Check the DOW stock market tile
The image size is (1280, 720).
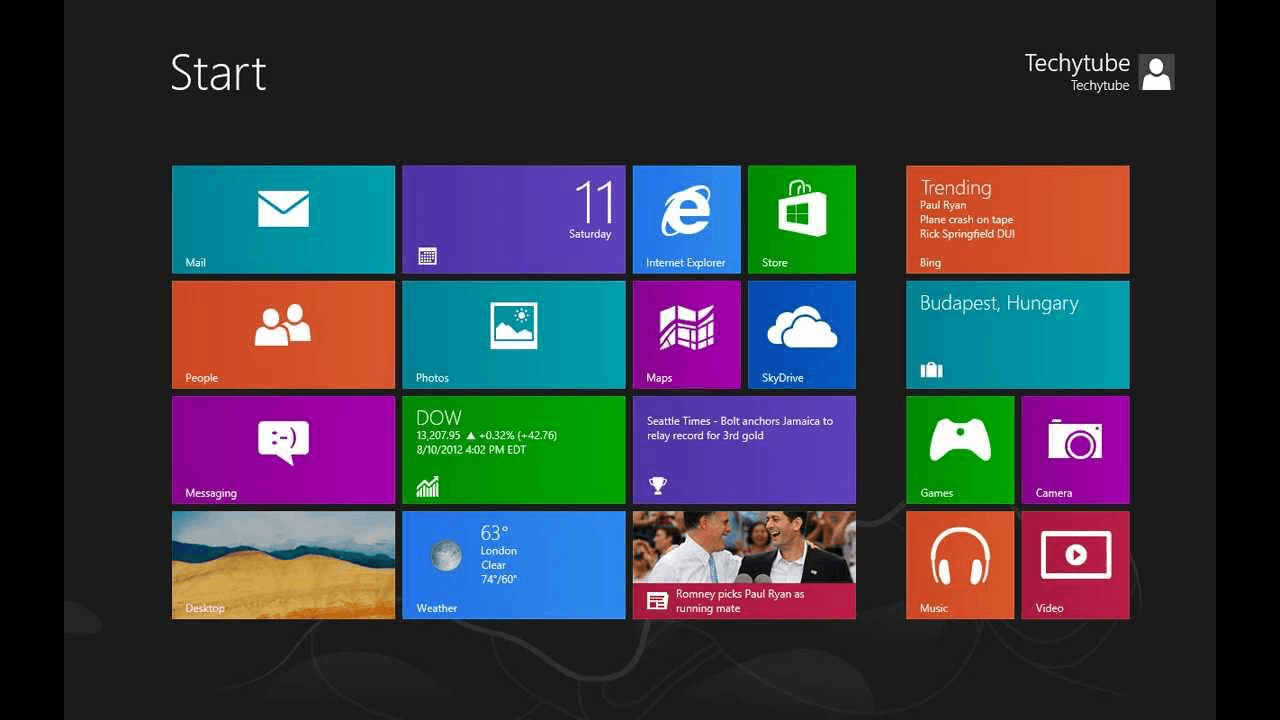pos(513,449)
